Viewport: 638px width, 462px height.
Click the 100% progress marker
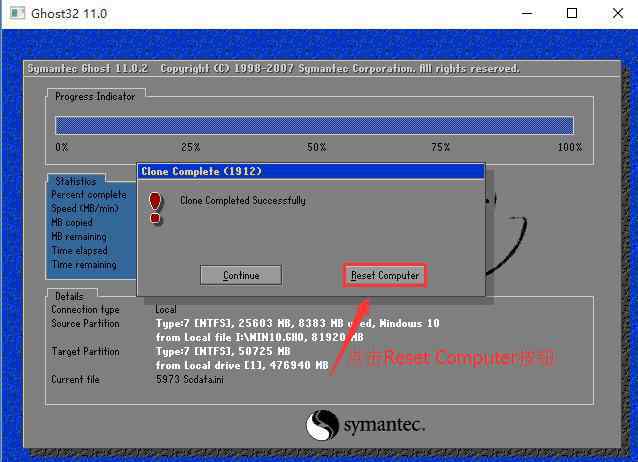(x=570, y=147)
